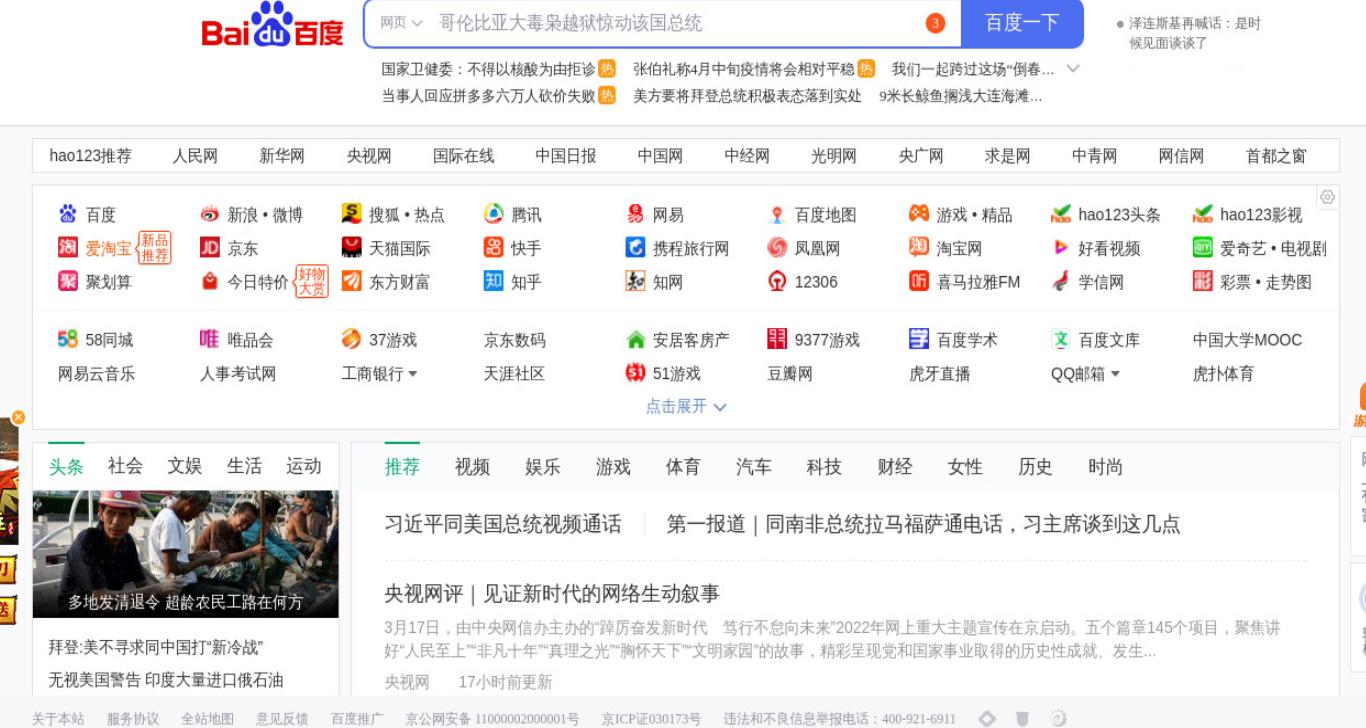Open site grid settings gear
Screen dimensions: 1366x728
[1328, 197]
